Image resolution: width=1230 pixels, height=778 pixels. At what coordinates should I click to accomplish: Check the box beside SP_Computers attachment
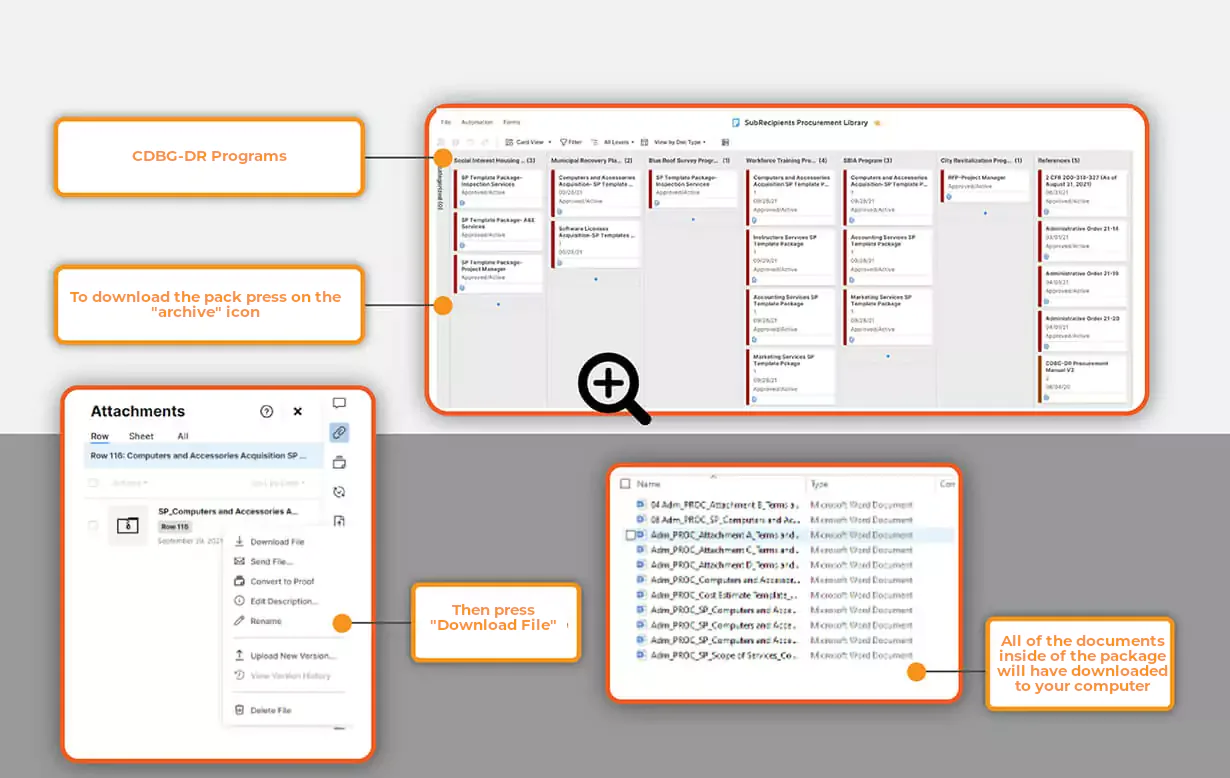point(93,525)
